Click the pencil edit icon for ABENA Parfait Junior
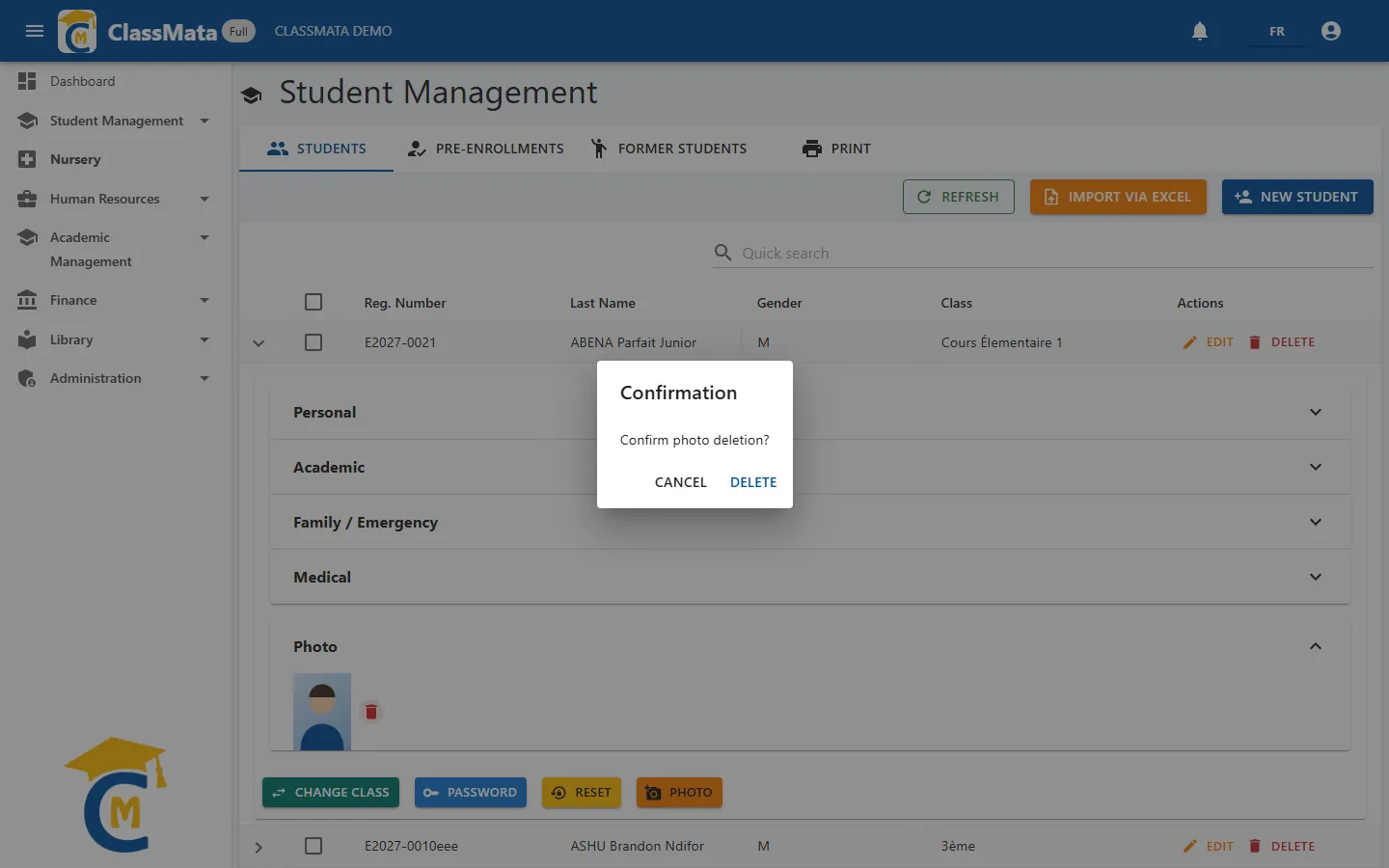 1190,342
